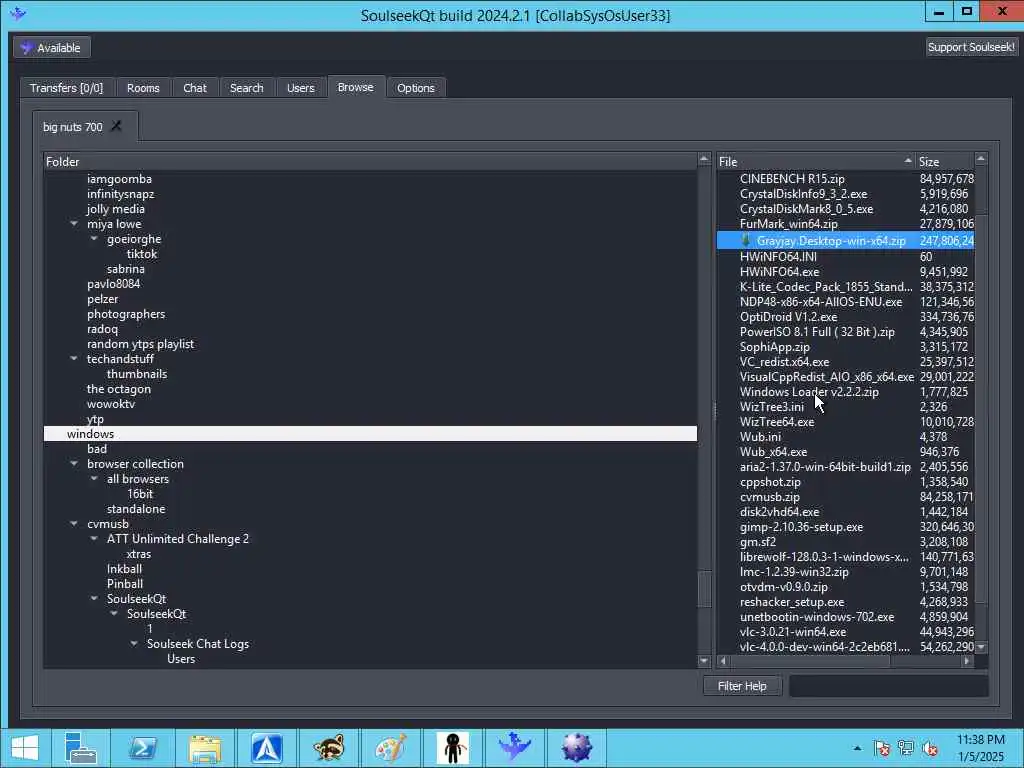Open the blue A app on taskbar
Viewport: 1024px width, 768px height.
[266, 748]
